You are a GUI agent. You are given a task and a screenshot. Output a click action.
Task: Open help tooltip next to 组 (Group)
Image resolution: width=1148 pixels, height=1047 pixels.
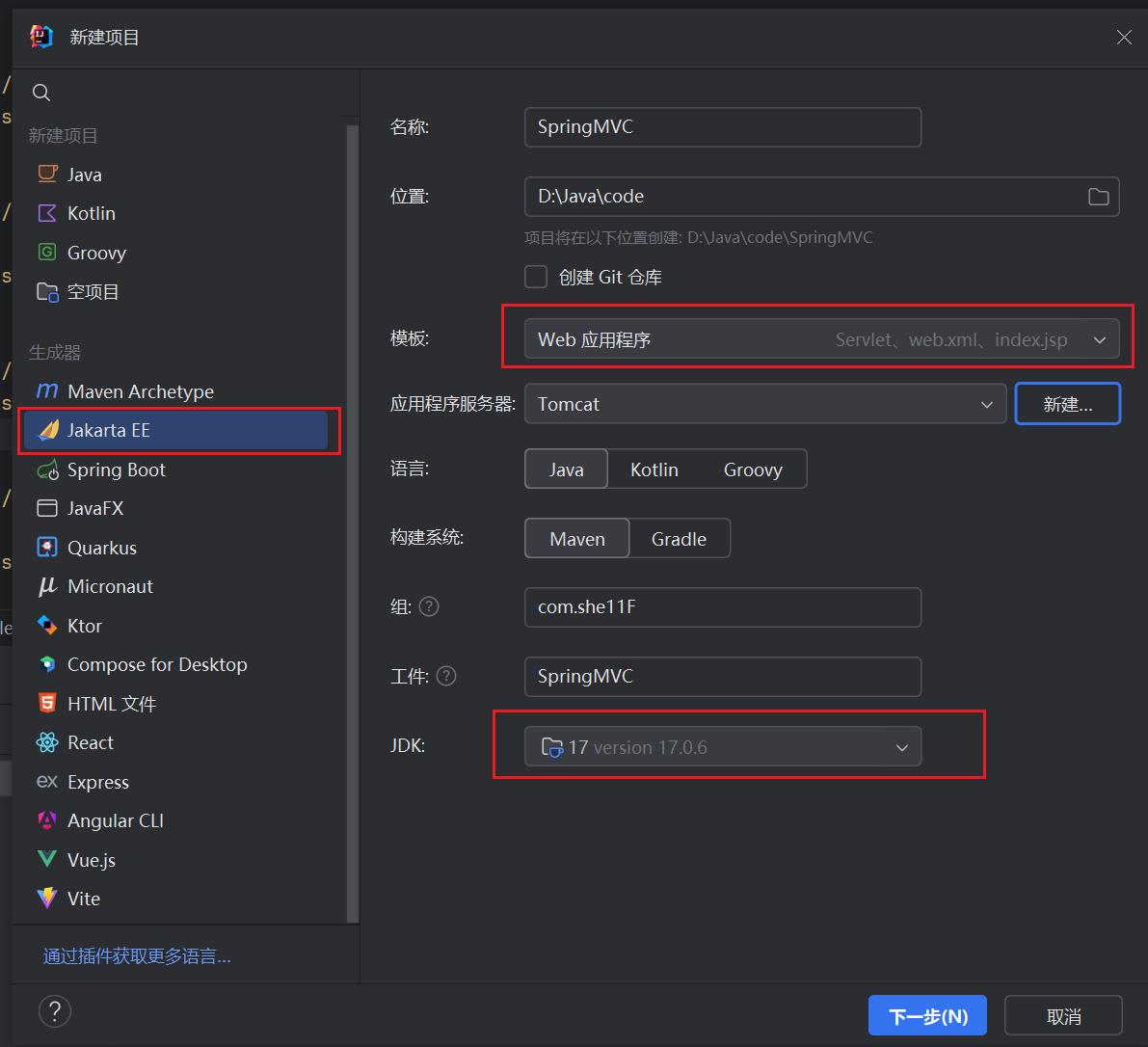(x=429, y=607)
